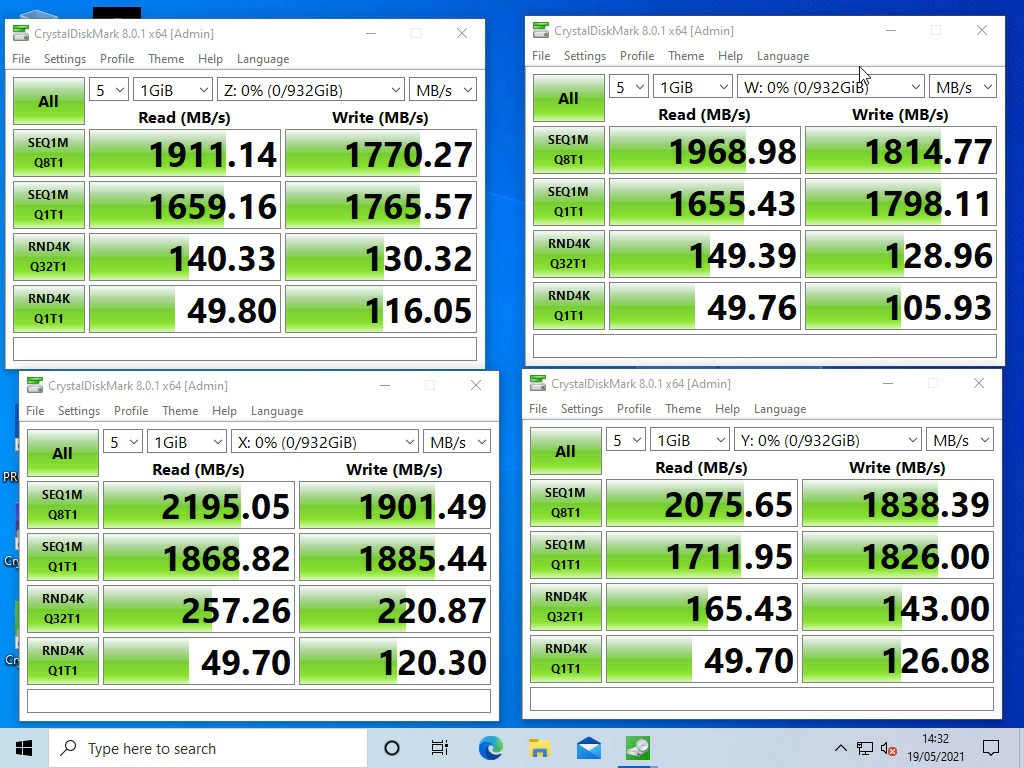Click the muted volume tray icon
1024x768 pixels.
point(888,748)
